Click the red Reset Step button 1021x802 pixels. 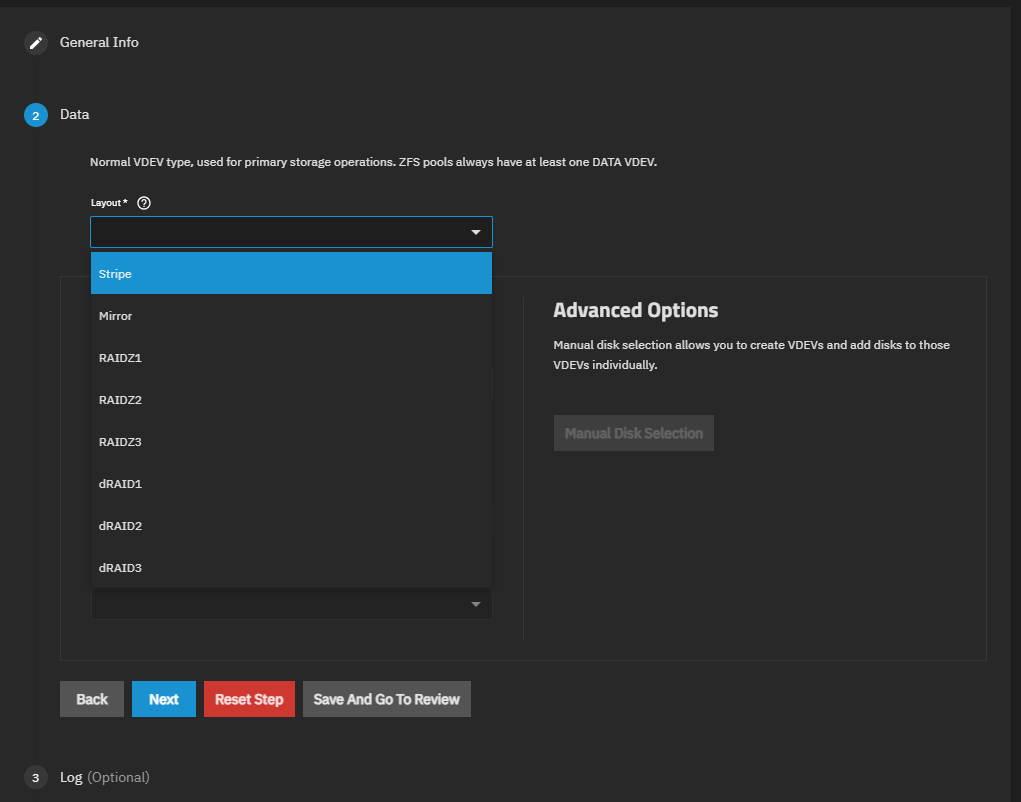point(249,699)
